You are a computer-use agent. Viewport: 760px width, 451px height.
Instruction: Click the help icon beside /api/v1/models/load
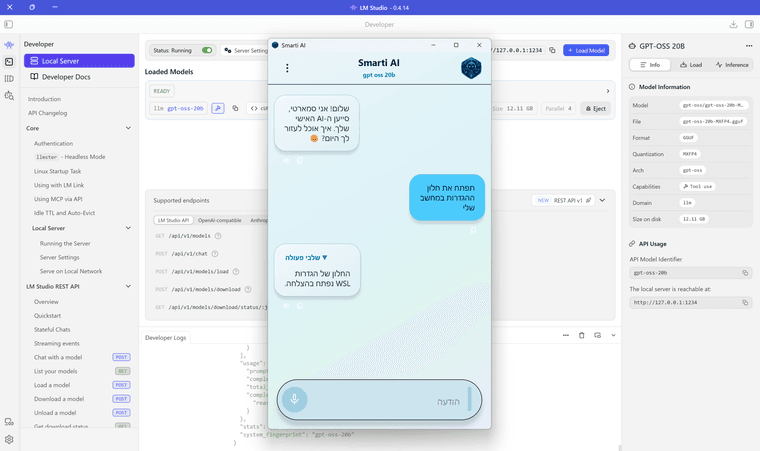tap(236, 272)
